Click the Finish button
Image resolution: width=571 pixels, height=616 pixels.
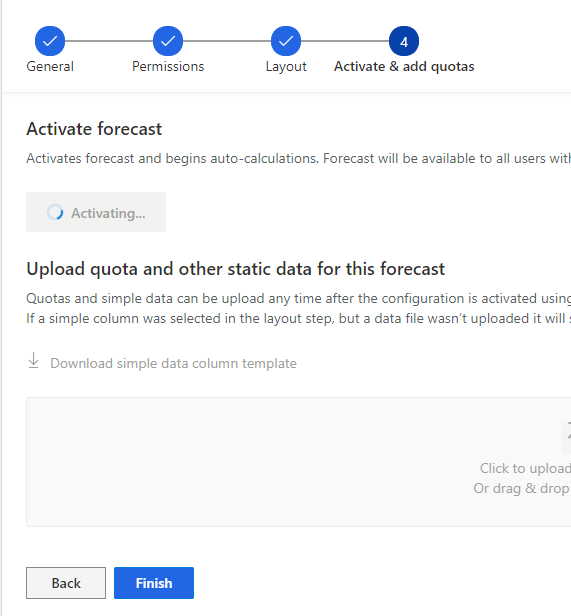click(154, 583)
